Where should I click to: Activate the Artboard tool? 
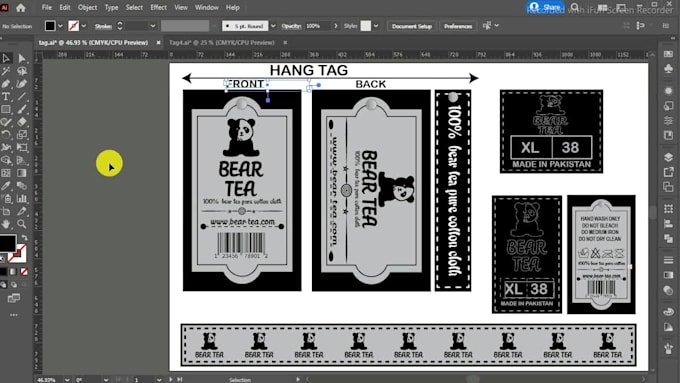(x=6, y=212)
